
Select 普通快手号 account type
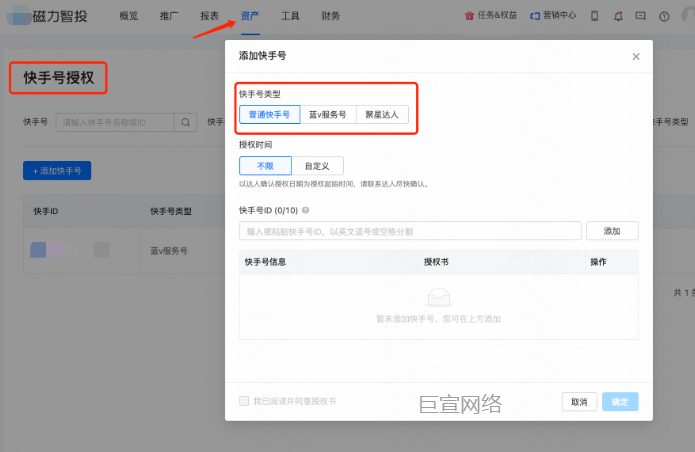click(269, 114)
